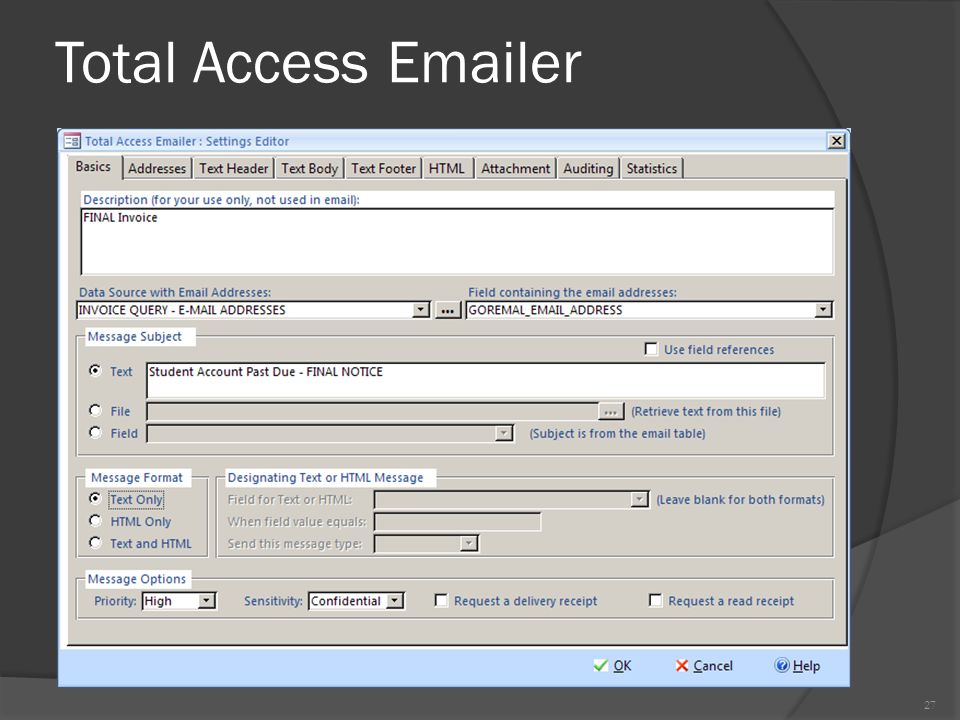Click the OK button
This screenshot has width=960, height=720.
pos(612,666)
